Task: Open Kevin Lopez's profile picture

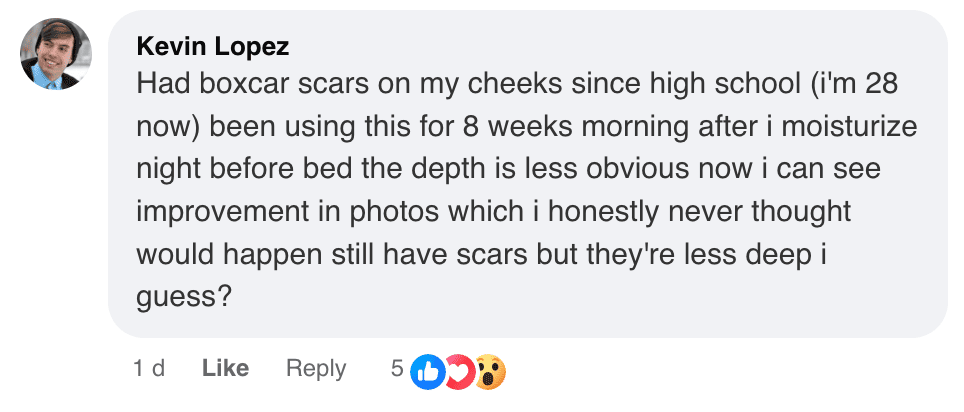Action: click(56, 54)
